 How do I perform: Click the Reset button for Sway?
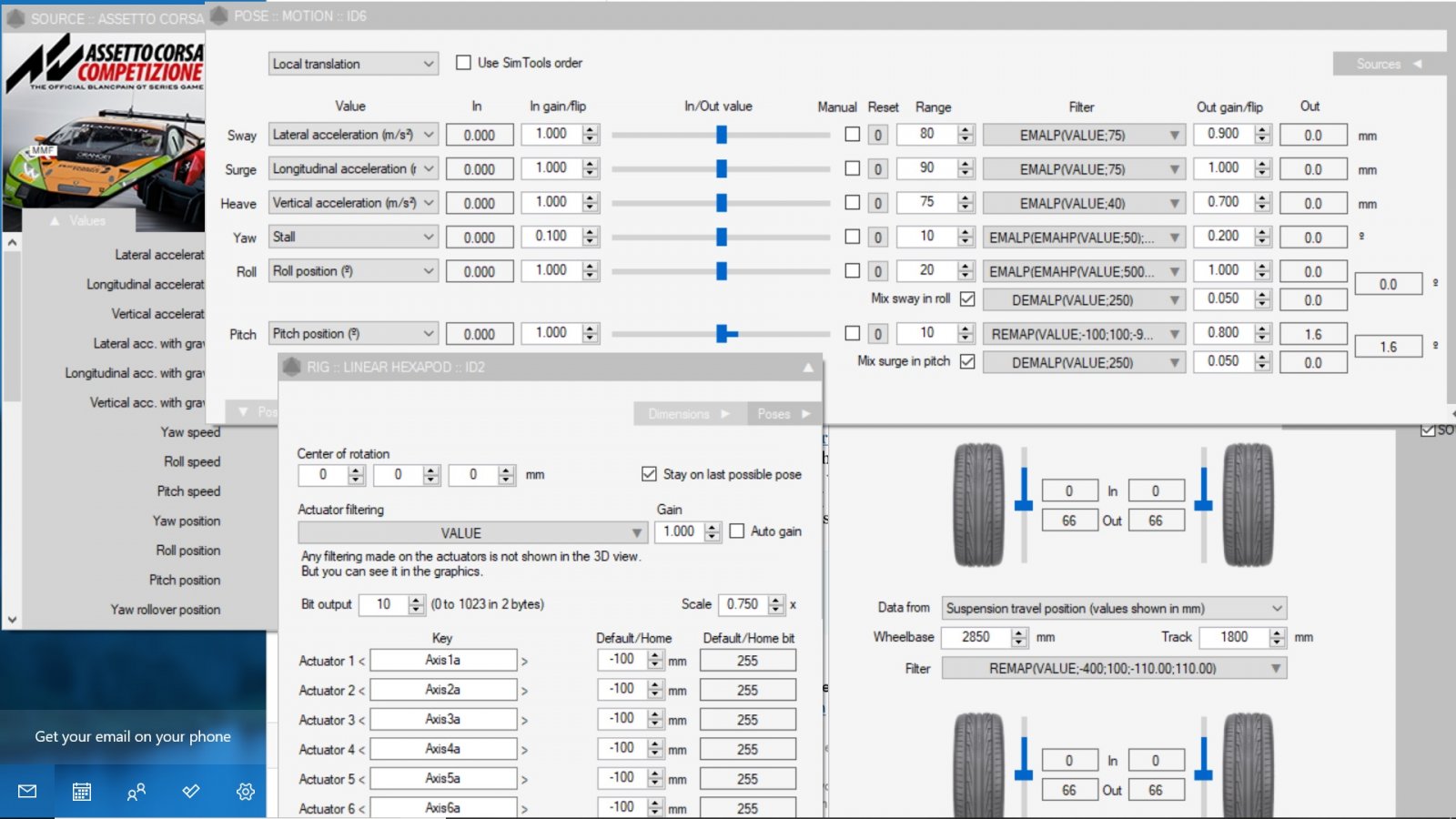point(877,136)
